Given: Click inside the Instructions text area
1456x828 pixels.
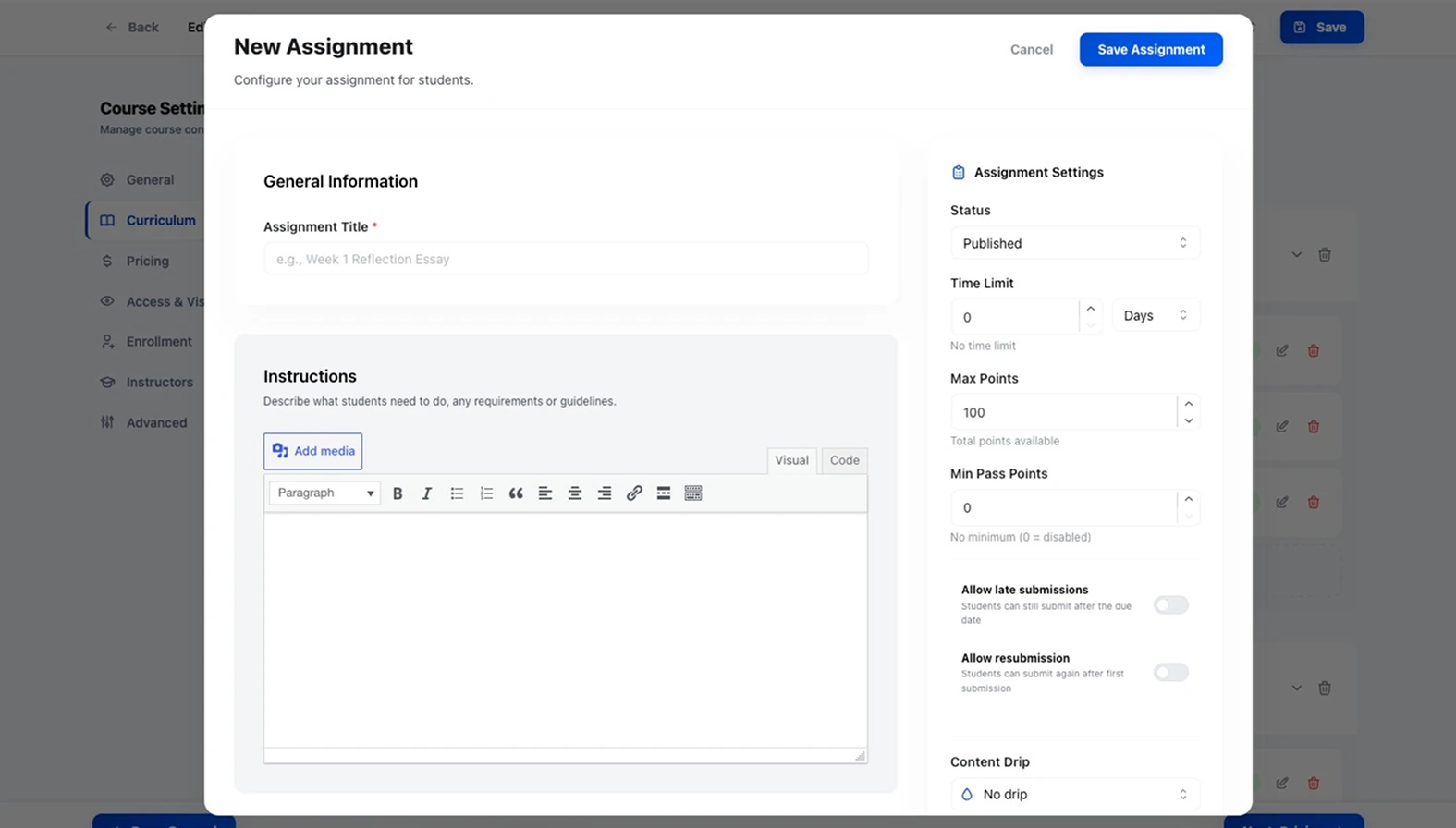Looking at the screenshot, I should 566,630.
